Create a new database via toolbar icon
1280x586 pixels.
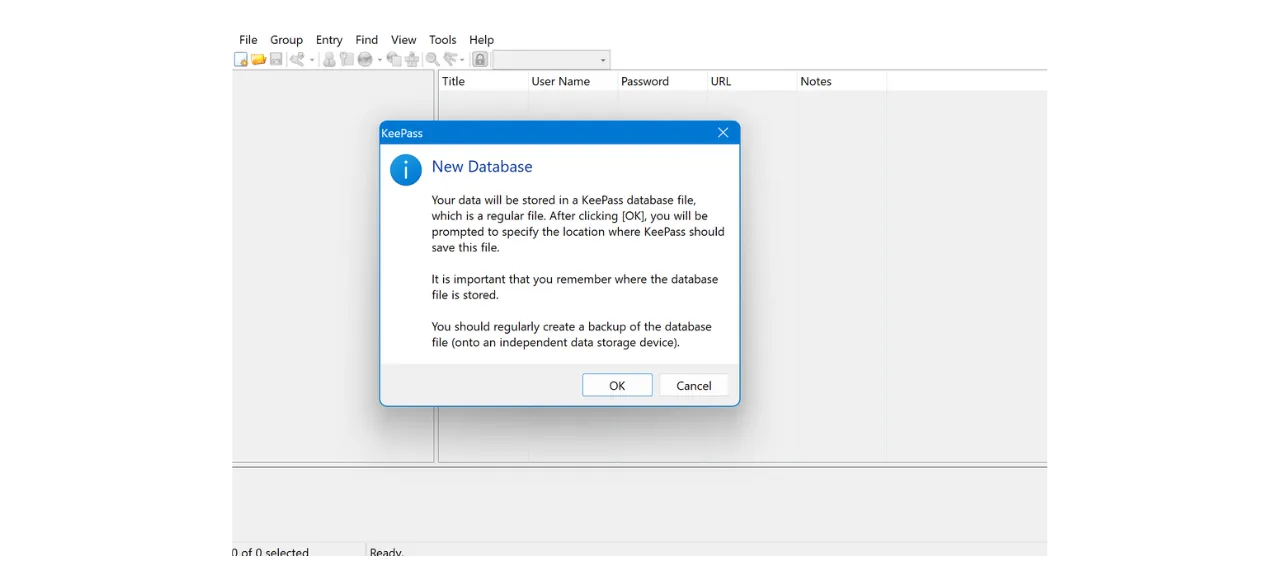coord(240,58)
